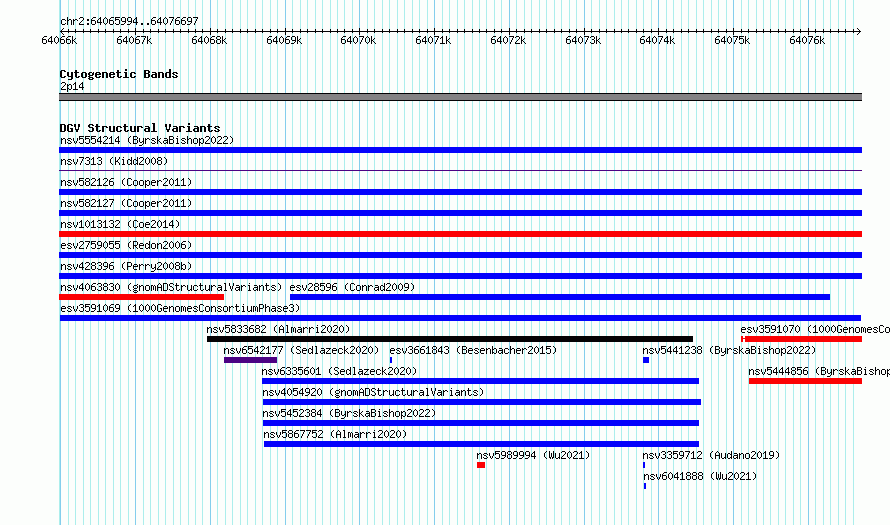Click the esv3591069 blue variant bar
Screen dimensions: 890x525
pyautogui.click(x=460, y=318)
